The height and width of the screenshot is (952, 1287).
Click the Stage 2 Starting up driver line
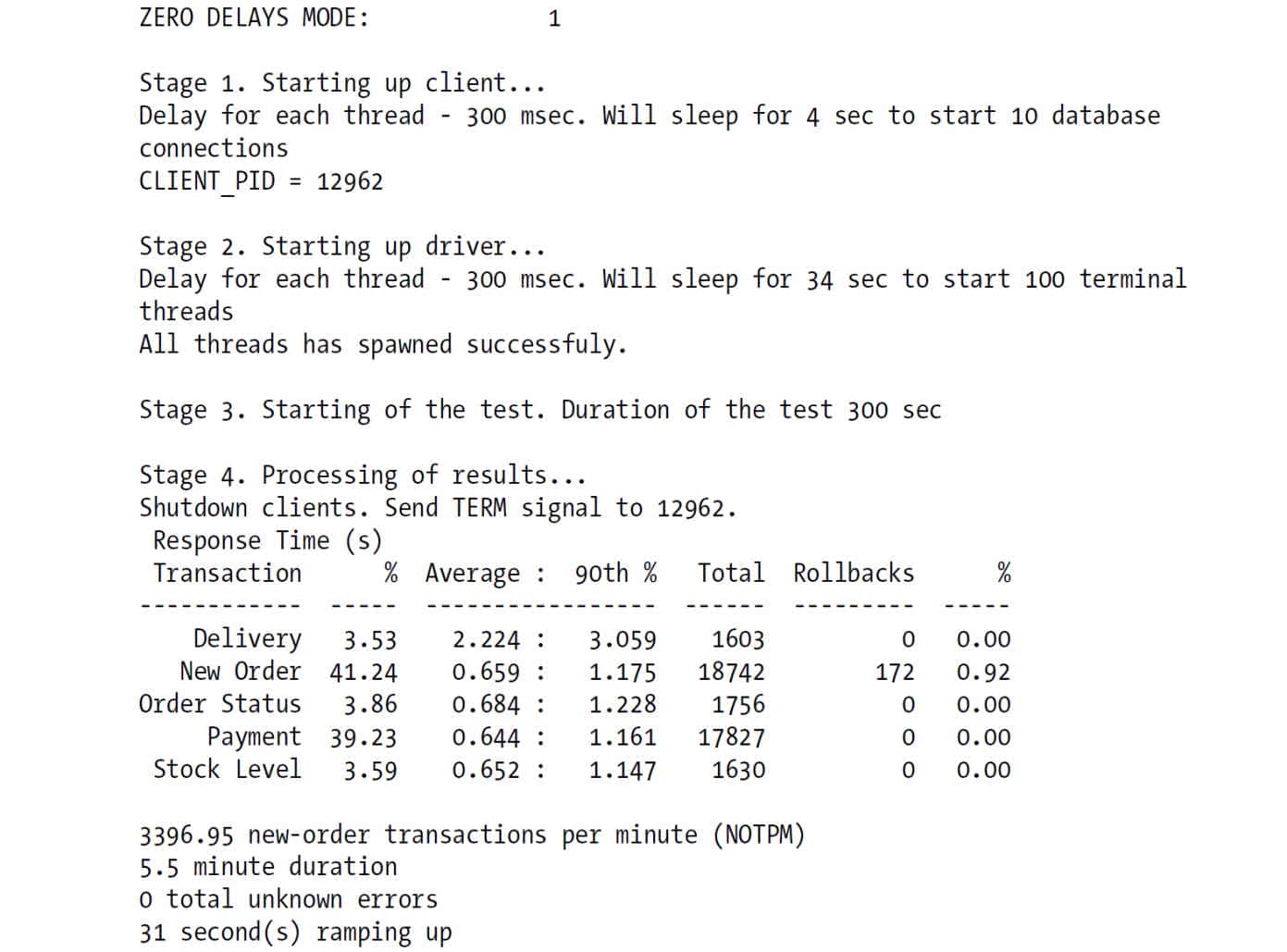(342, 247)
